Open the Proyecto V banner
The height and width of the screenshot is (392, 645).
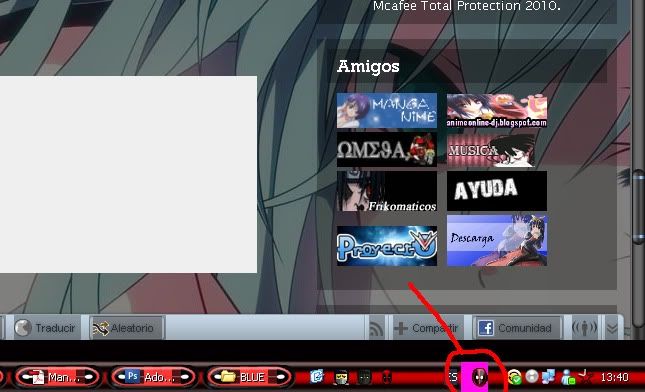click(x=387, y=246)
